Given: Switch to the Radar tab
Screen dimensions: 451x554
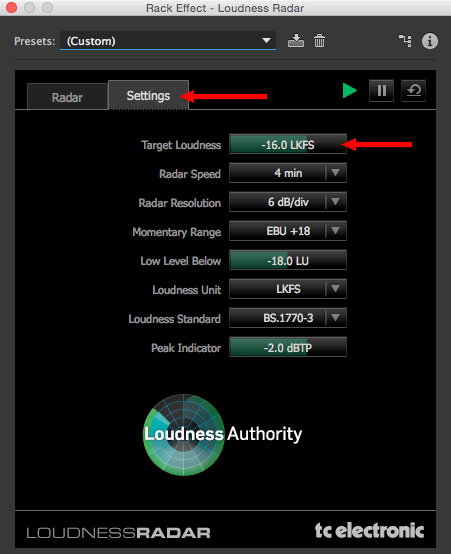Looking at the screenshot, I should point(67,97).
